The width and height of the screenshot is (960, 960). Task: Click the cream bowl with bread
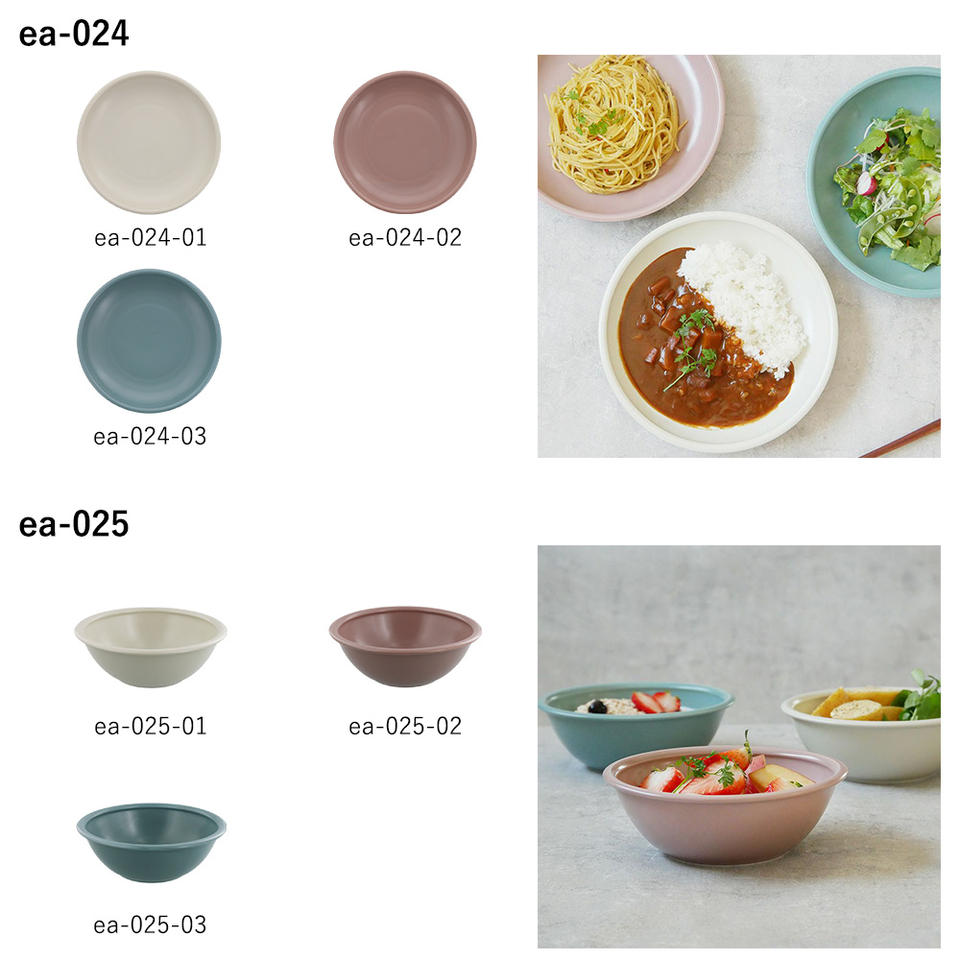(x=861, y=735)
